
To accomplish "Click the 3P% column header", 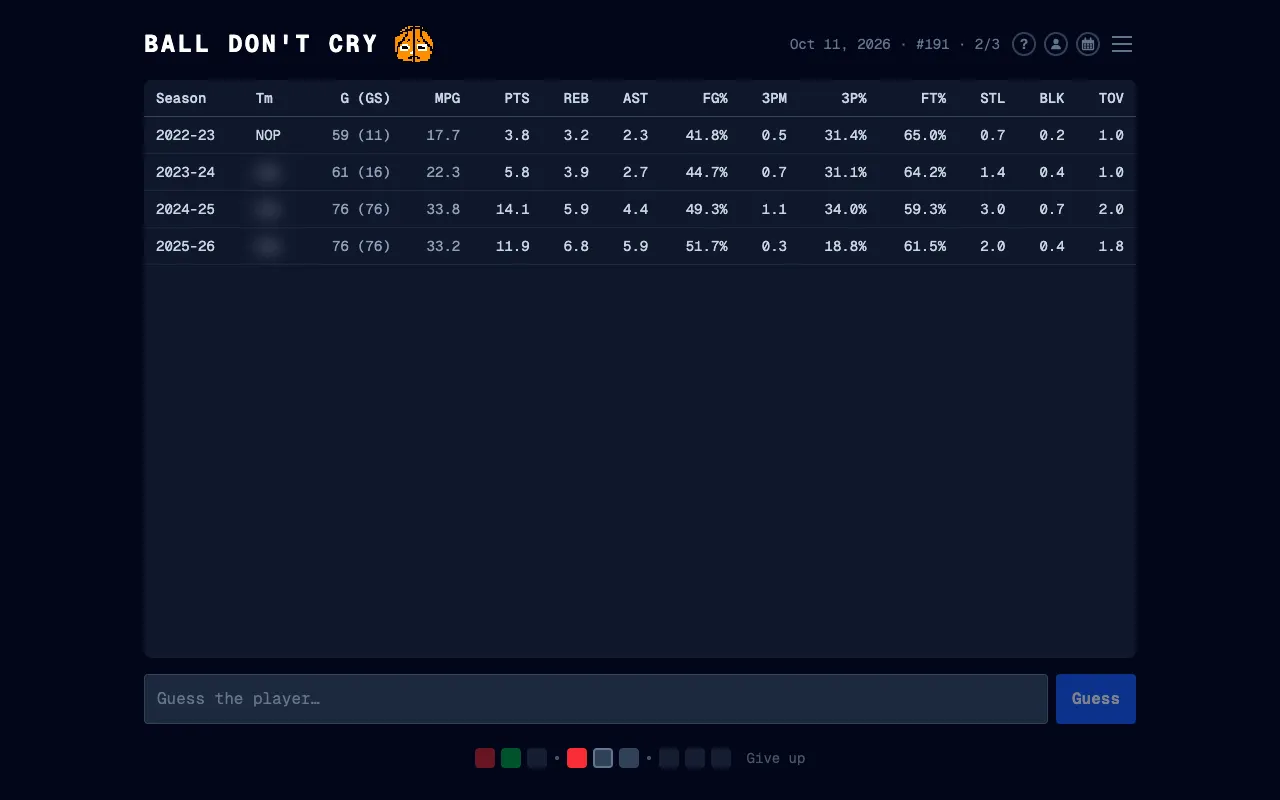I will [x=854, y=98].
